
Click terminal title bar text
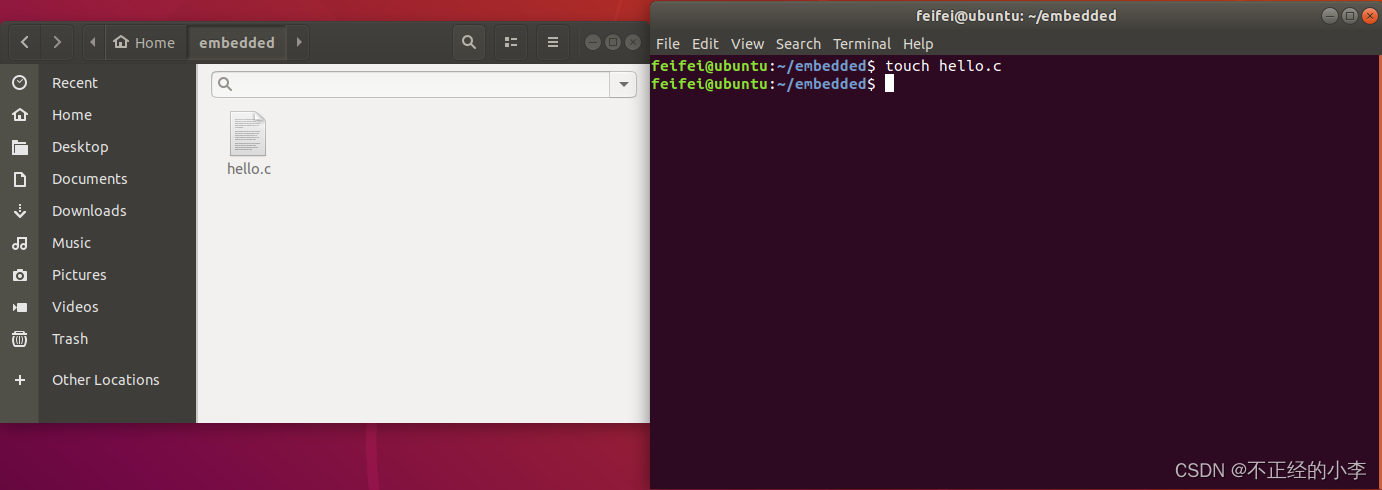(1016, 16)
